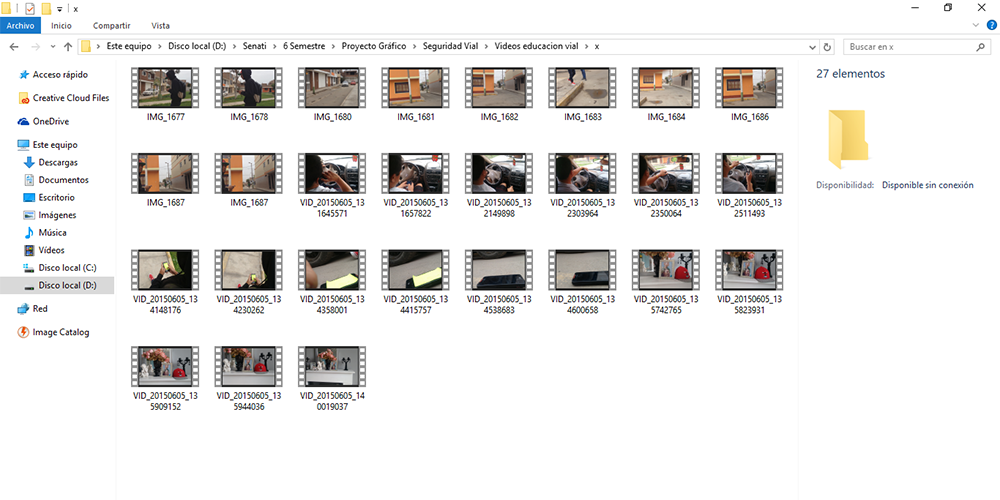
Task: Click the 'Videos educacion vial' breadcrumb
Action: (536, 47)
